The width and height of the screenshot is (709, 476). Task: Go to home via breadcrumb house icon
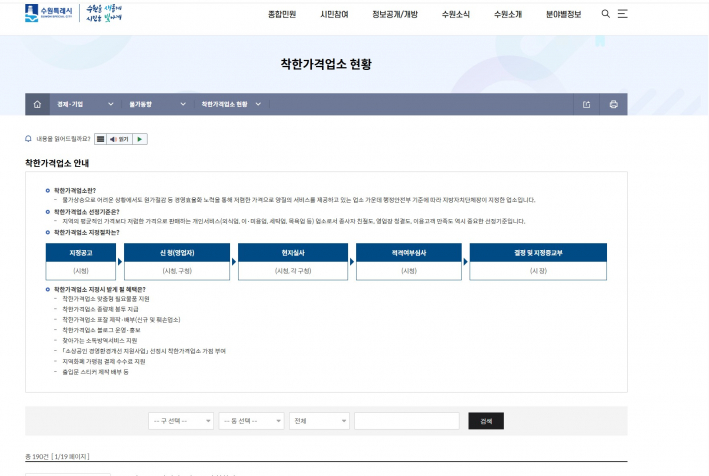(x=37, y=104)
